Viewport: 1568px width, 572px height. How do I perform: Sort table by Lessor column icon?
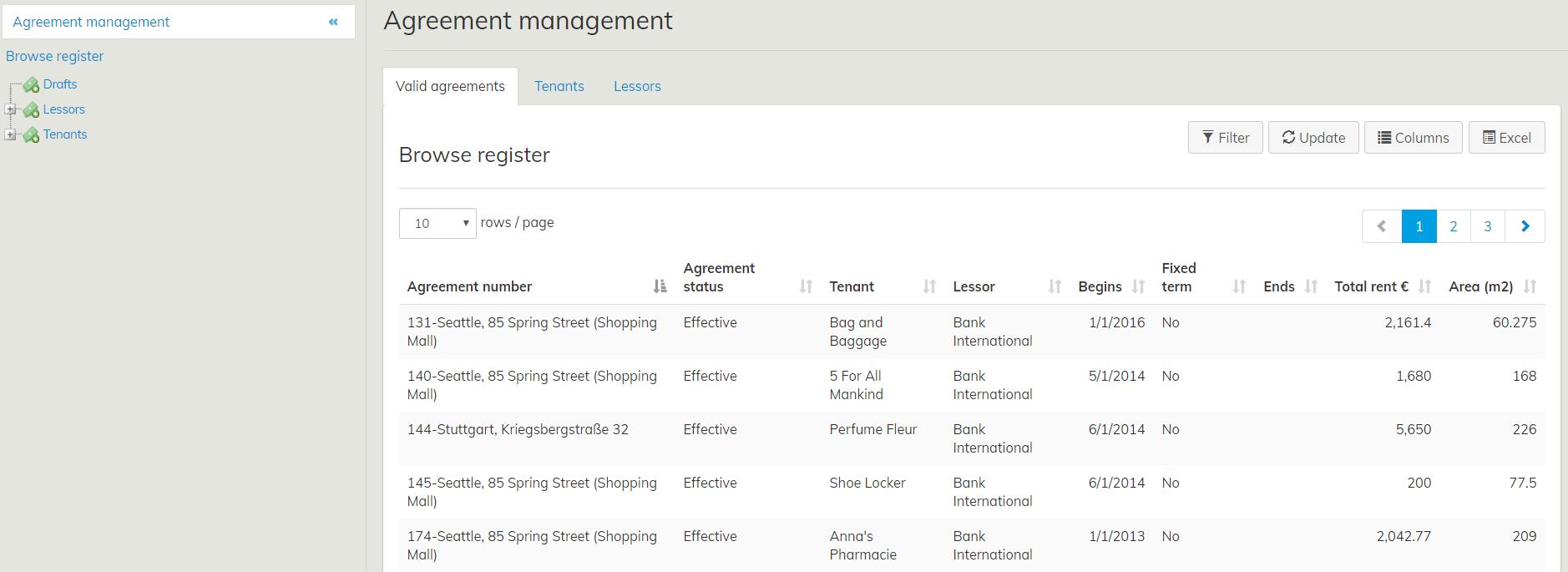1055,286
